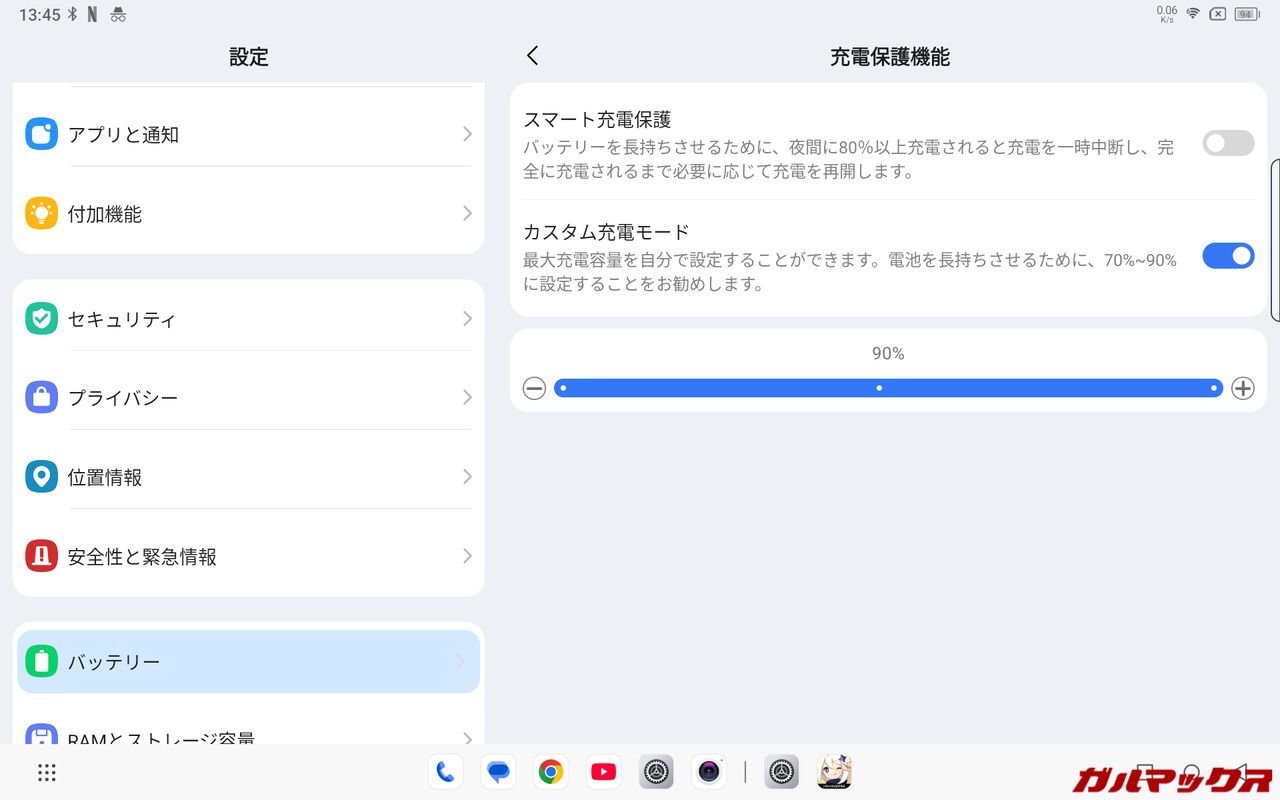This screenshot has height=800, width=1280.
Task: Expand the セキュリティ chevron arrow
Action: 466,319
